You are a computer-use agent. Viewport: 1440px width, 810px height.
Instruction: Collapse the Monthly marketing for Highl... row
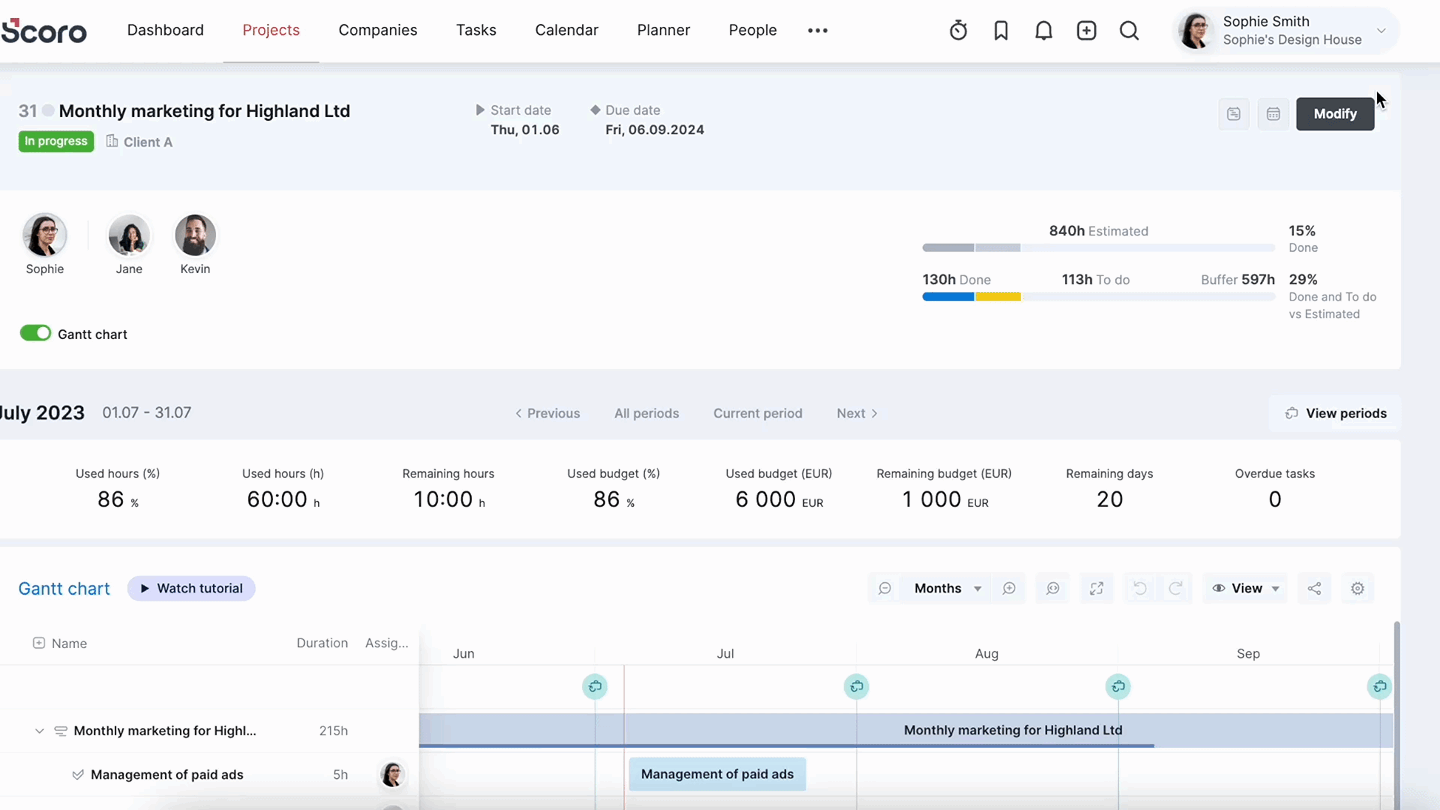39,731
